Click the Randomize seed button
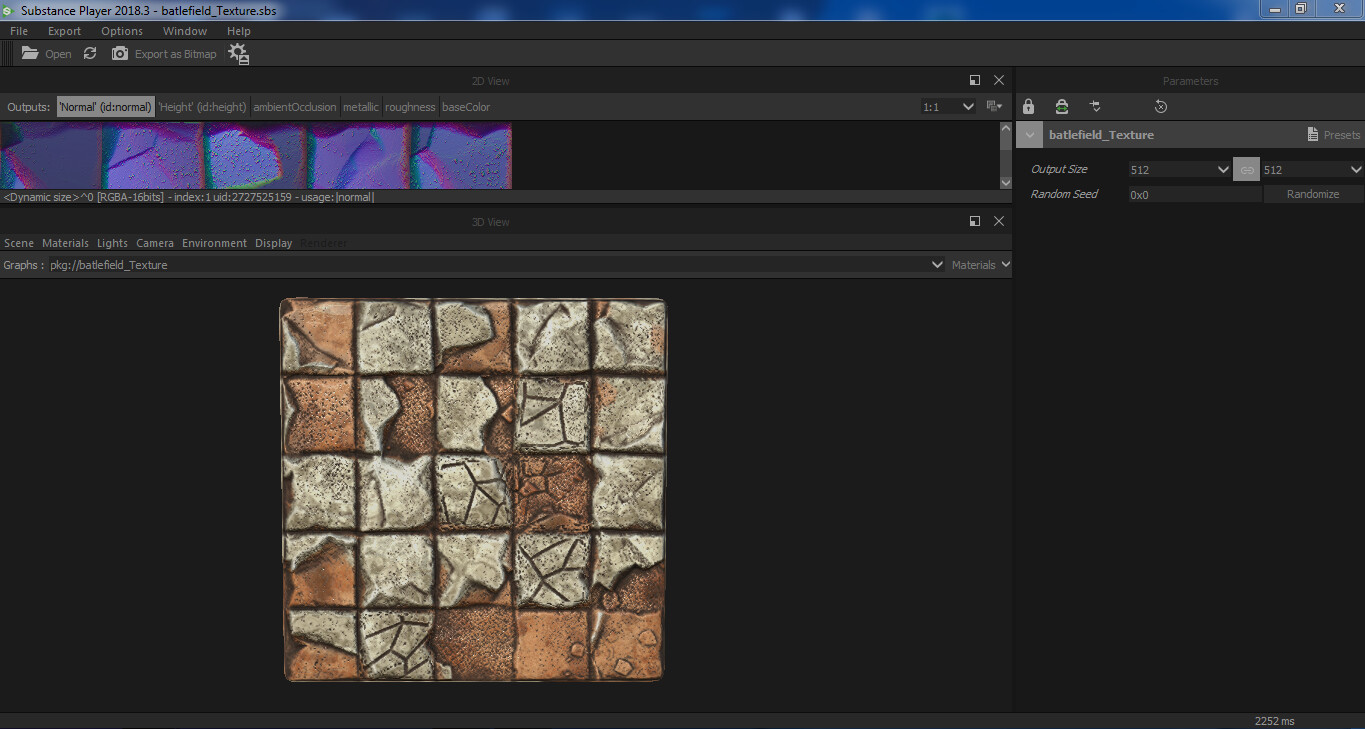This screenshot has height=729, width=1365. [1312, 194]
